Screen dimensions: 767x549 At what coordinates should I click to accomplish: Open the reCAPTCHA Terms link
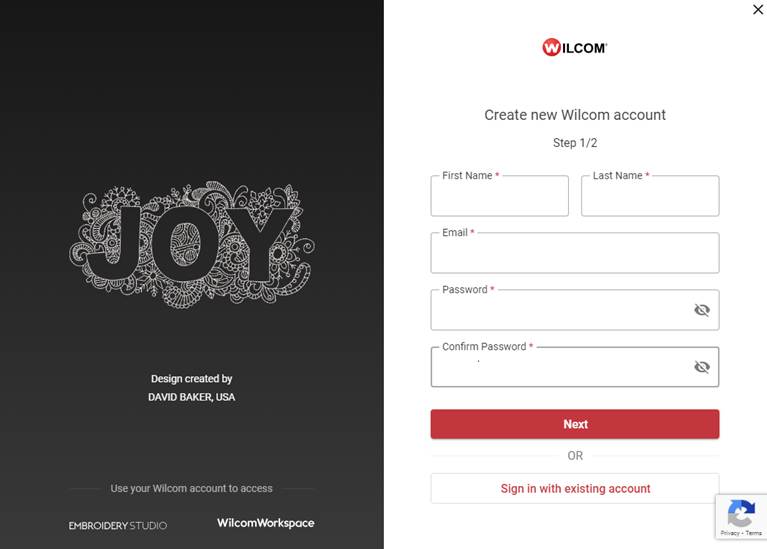click(x=752, y=533)
